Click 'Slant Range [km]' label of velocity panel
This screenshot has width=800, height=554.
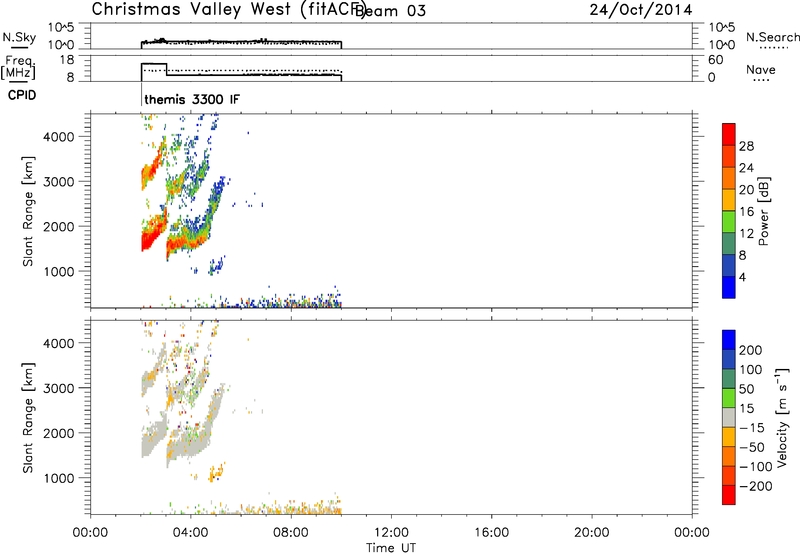[x=28, y=418]
